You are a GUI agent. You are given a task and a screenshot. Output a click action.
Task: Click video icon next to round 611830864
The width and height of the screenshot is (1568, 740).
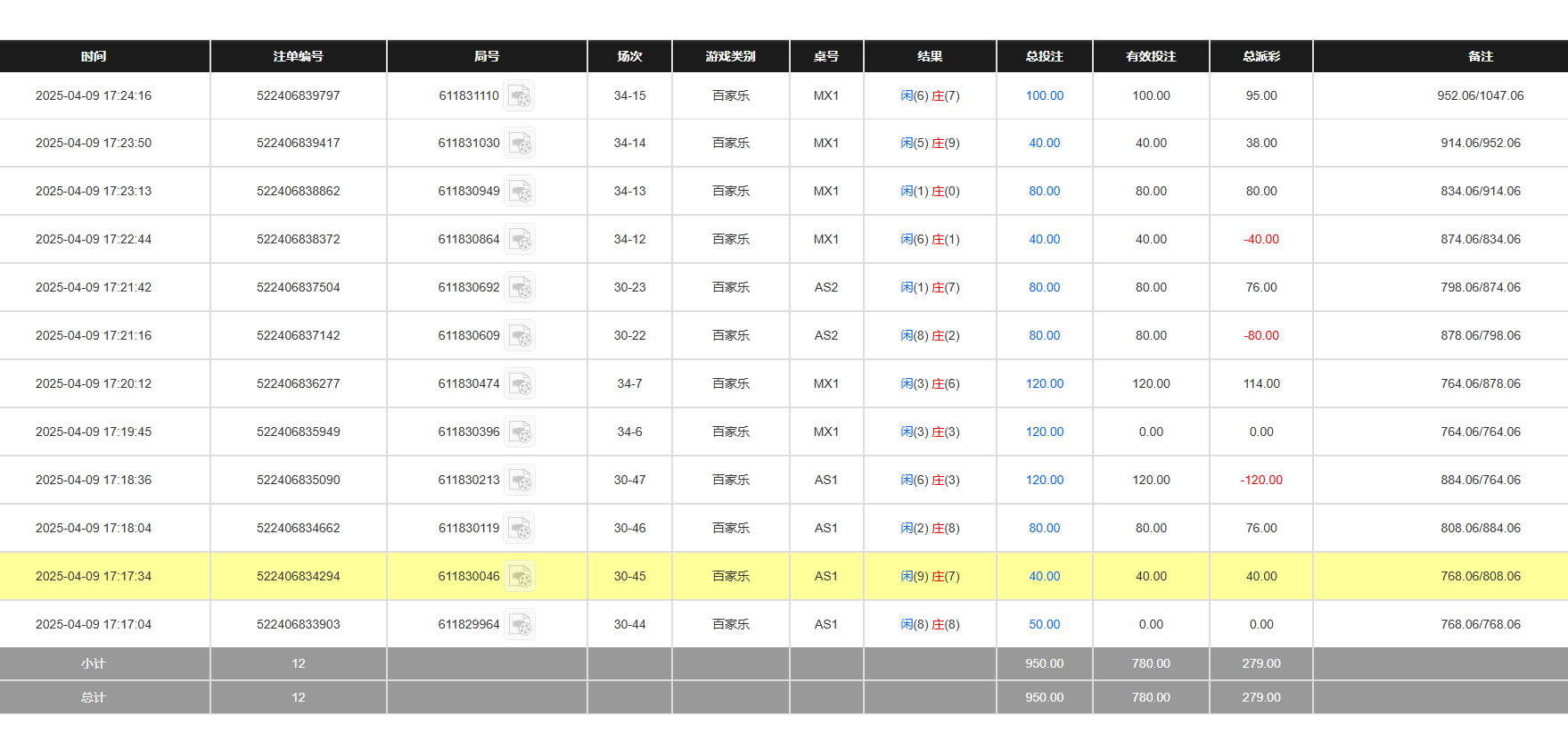[x=520, y=239]
